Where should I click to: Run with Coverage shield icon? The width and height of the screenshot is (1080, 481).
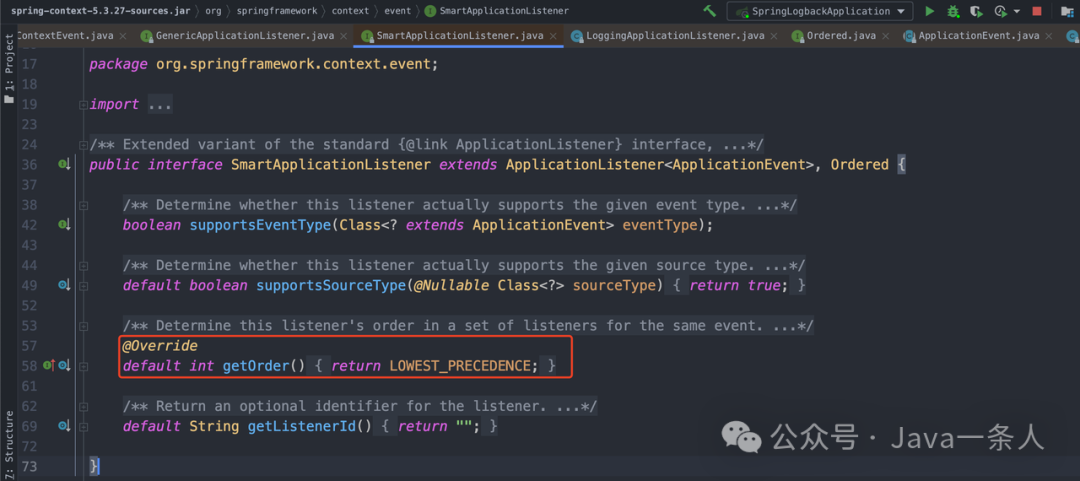click(976, 11)
